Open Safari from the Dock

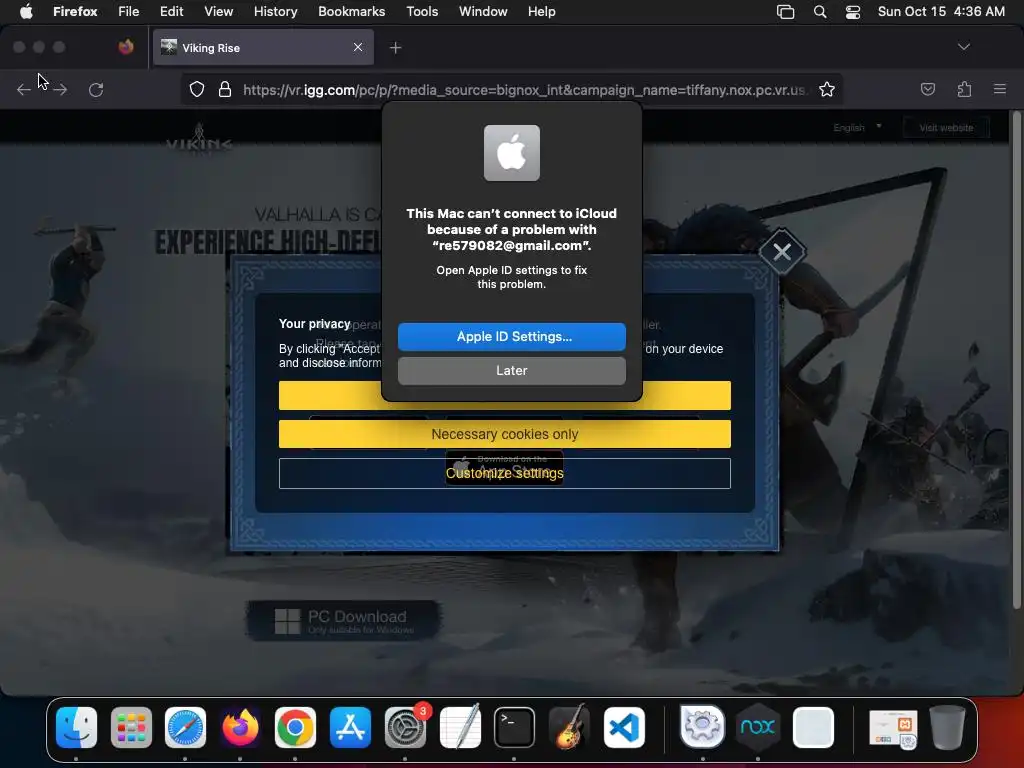tap(185, 727)
